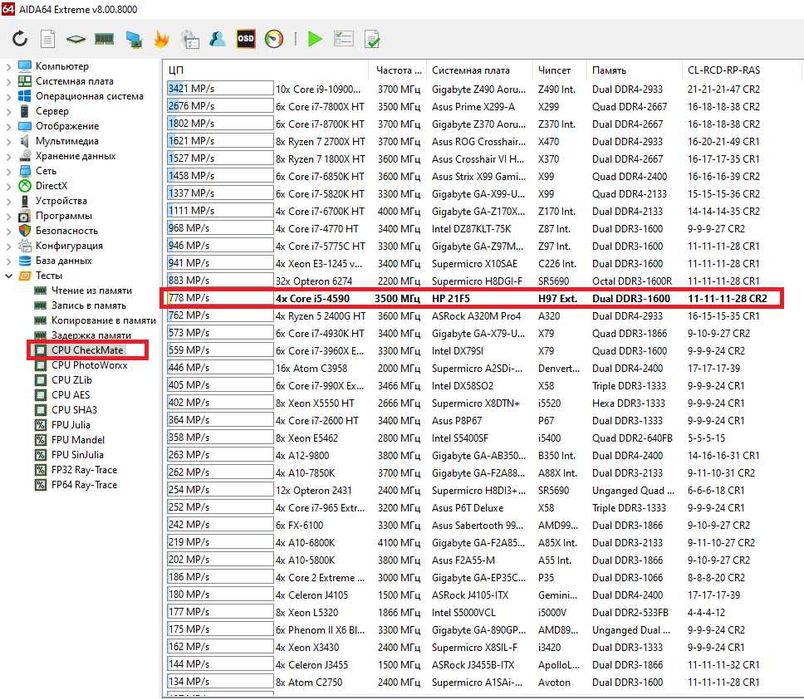This screenshot has height=699, width=804.
Task: Click the Refresh toolbar icon
Action: (x=19, y=39)
